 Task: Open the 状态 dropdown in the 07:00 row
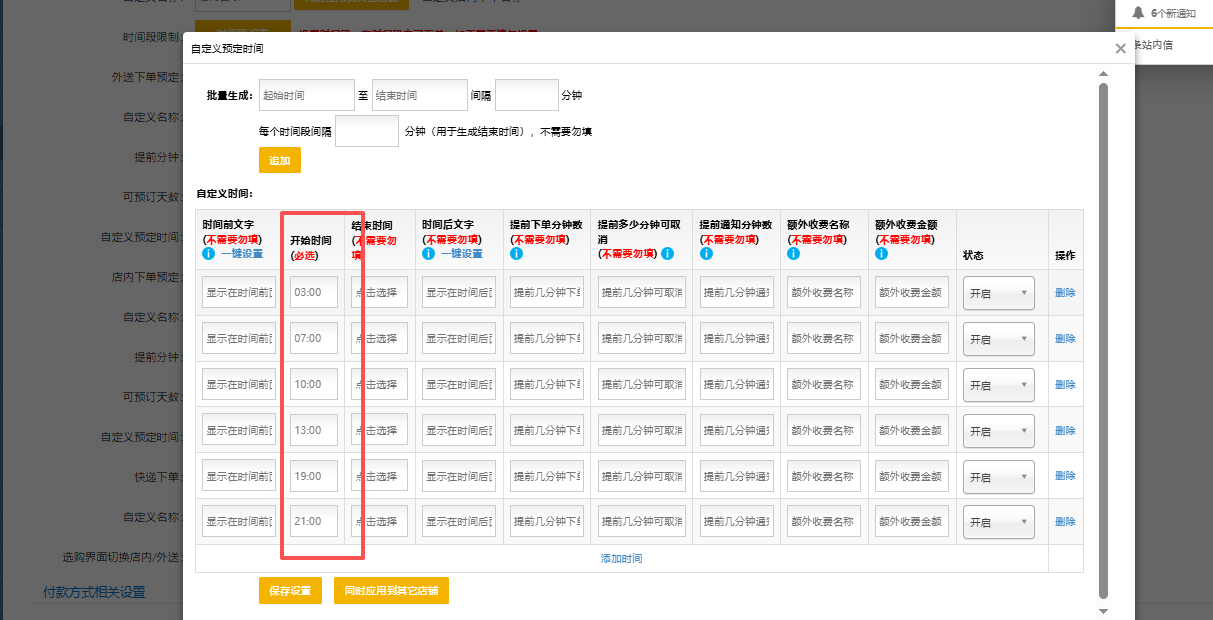[998, 339]
